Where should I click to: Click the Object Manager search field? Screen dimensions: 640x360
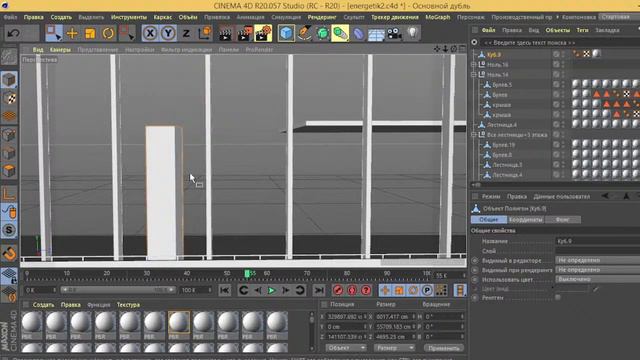pos(559,42)
